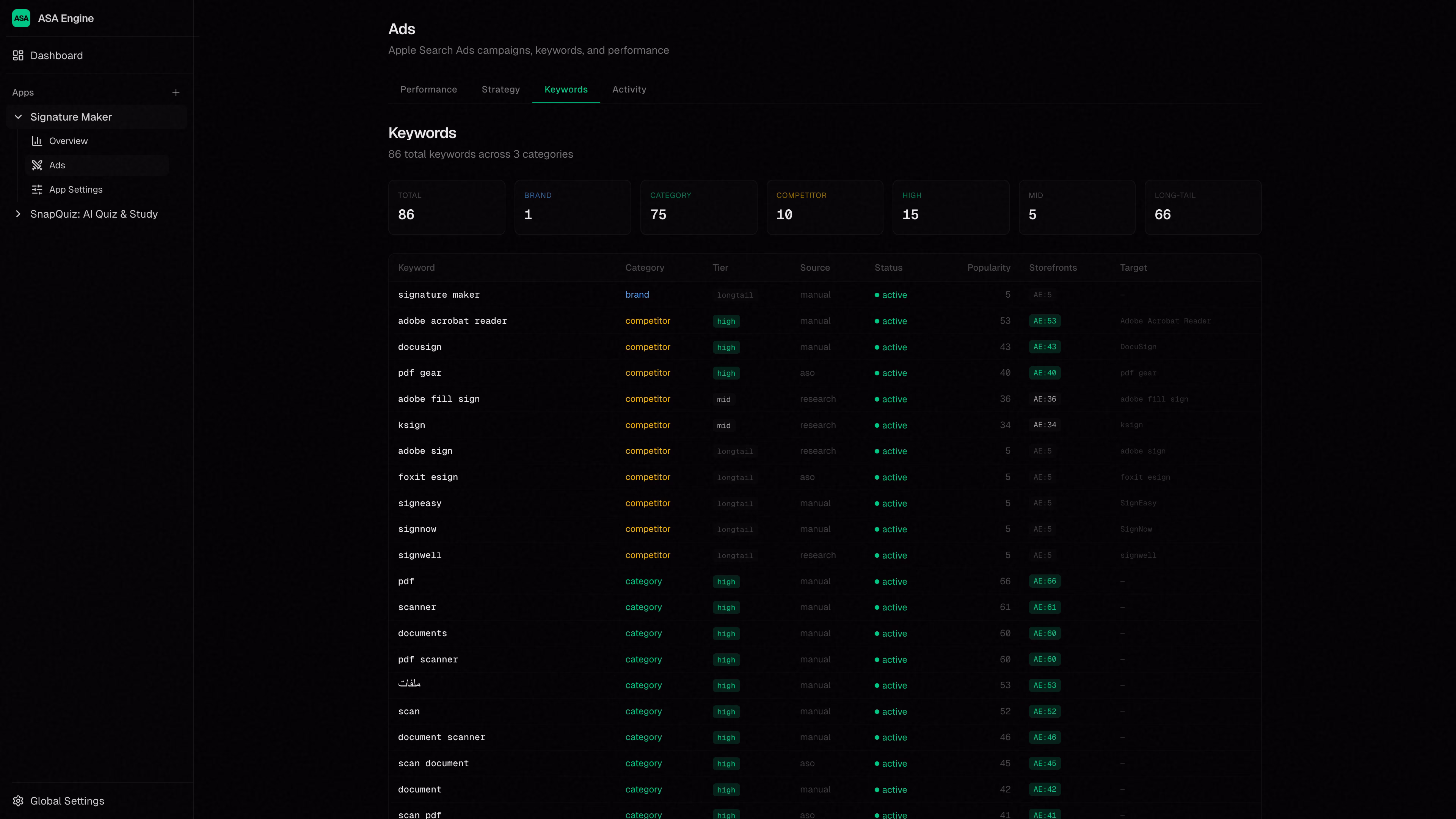Image resolution: width=1456 pixels, height=819 pixels.
Task: Click the 'research' source for adobe sign
Action: (817, 451)
